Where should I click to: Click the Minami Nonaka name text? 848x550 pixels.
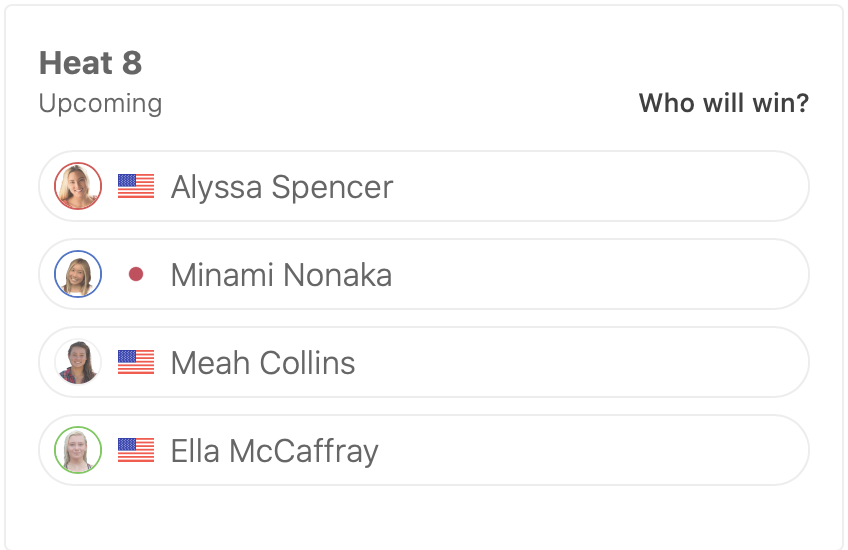[x=281, y=275]
